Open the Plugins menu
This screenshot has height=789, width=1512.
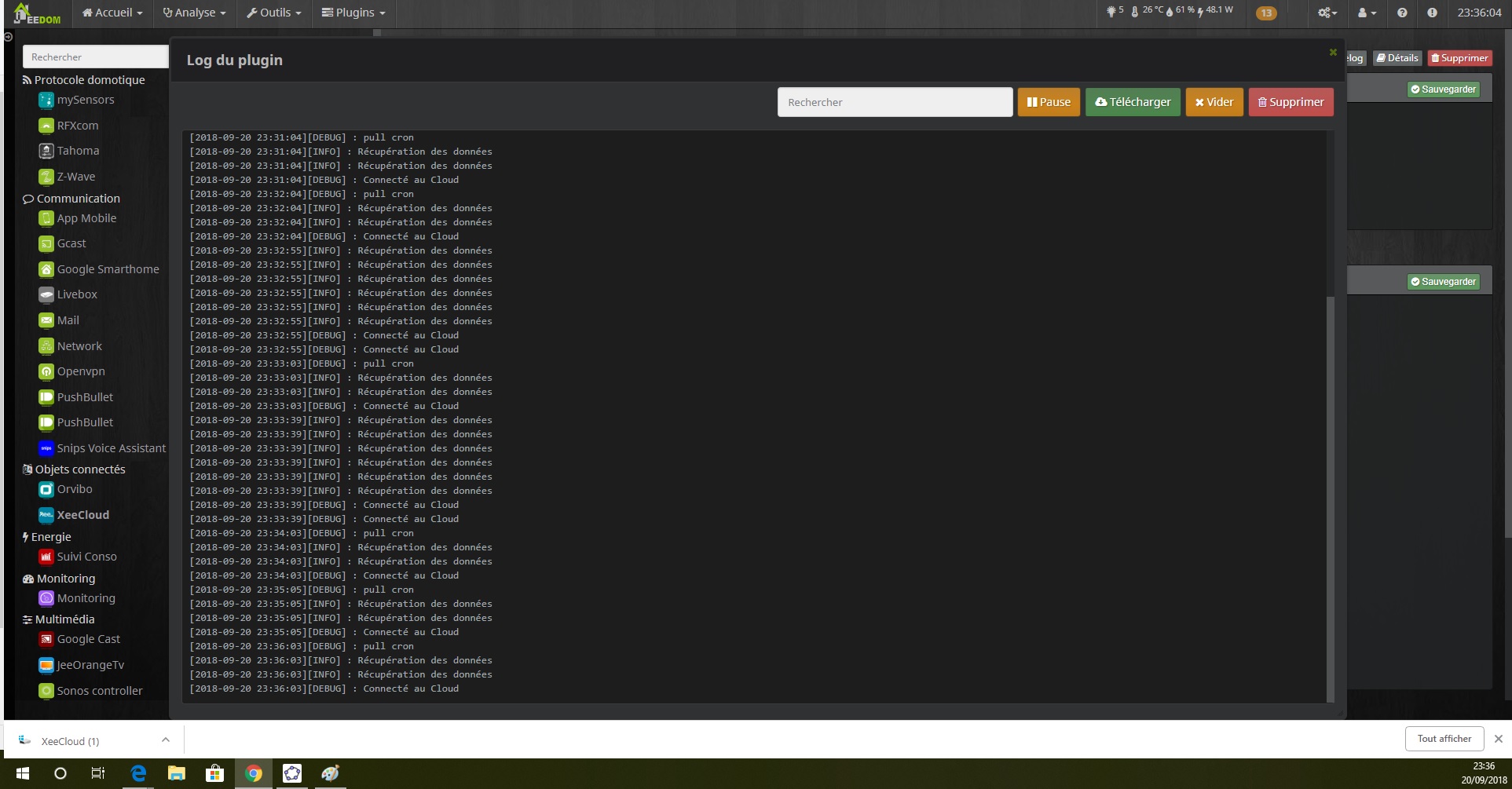point(353,13)
